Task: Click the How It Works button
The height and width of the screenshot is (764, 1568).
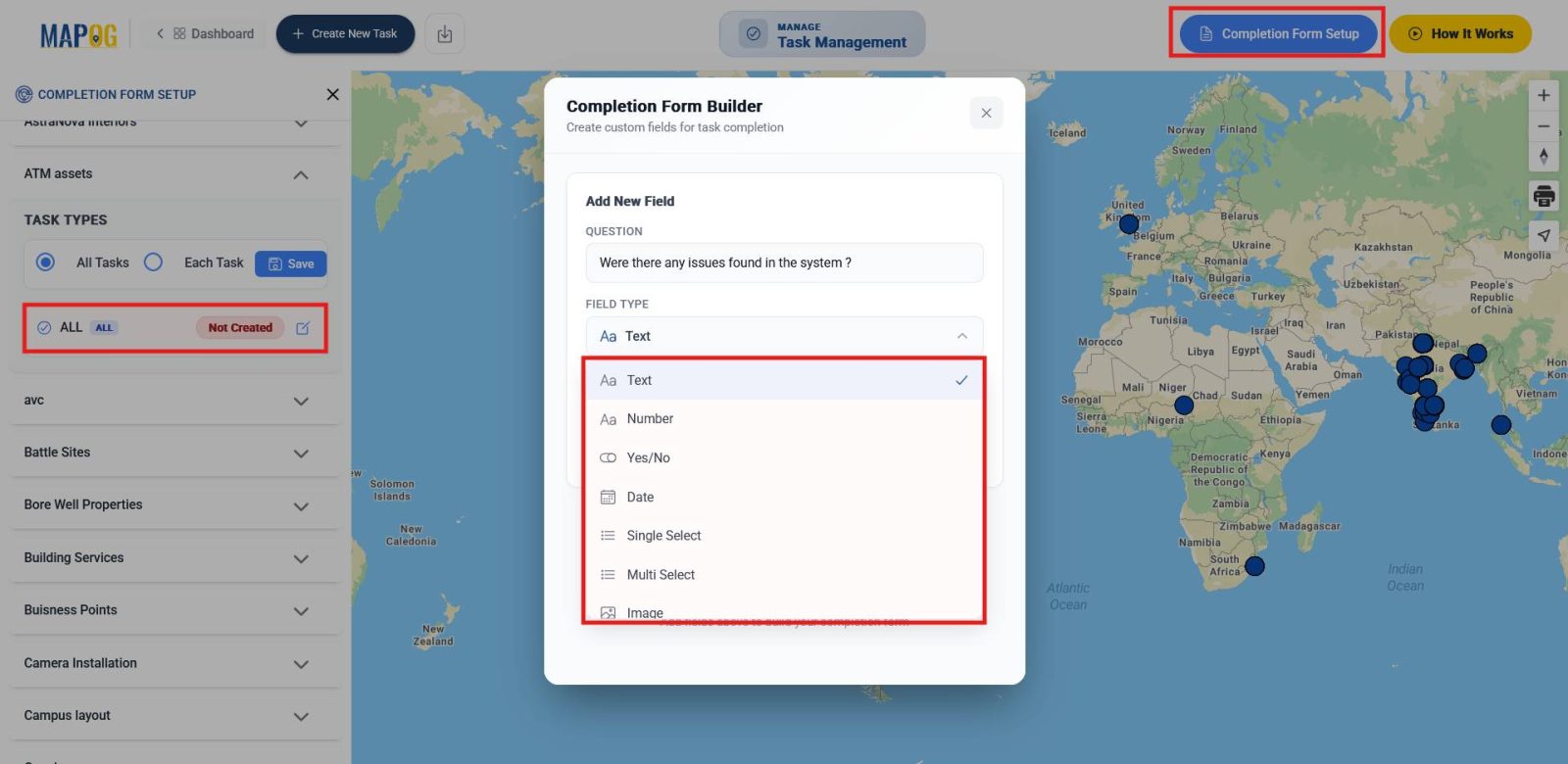Action: click(x=1460, y=33)
